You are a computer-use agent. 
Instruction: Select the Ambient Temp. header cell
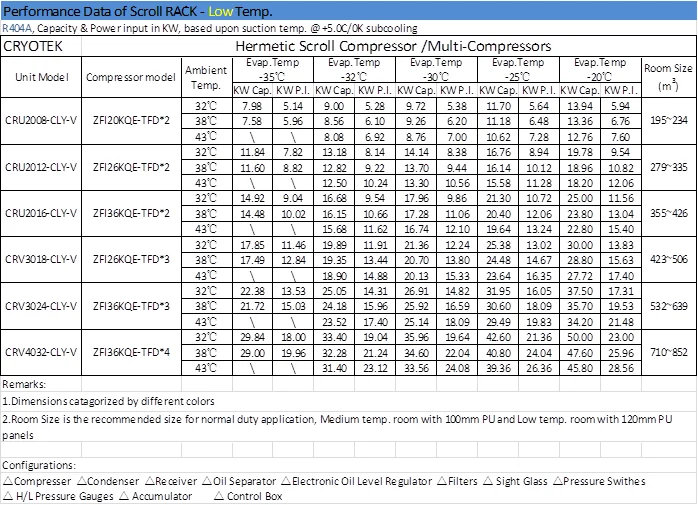coord(205,76)
